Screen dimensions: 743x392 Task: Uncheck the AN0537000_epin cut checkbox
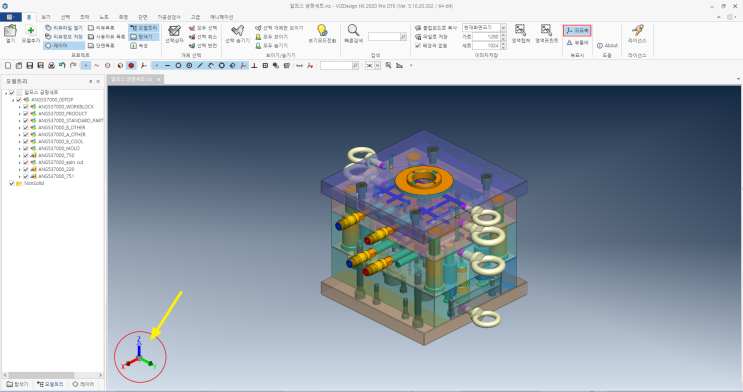(26, 162)
